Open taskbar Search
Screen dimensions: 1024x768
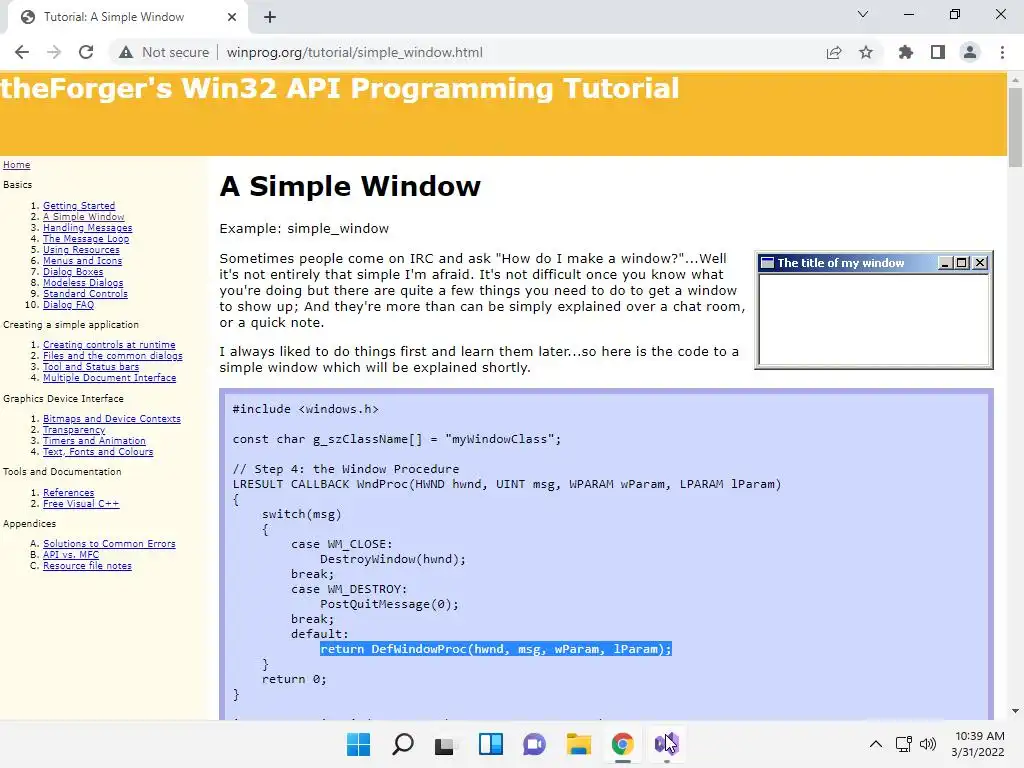(402, 744)
